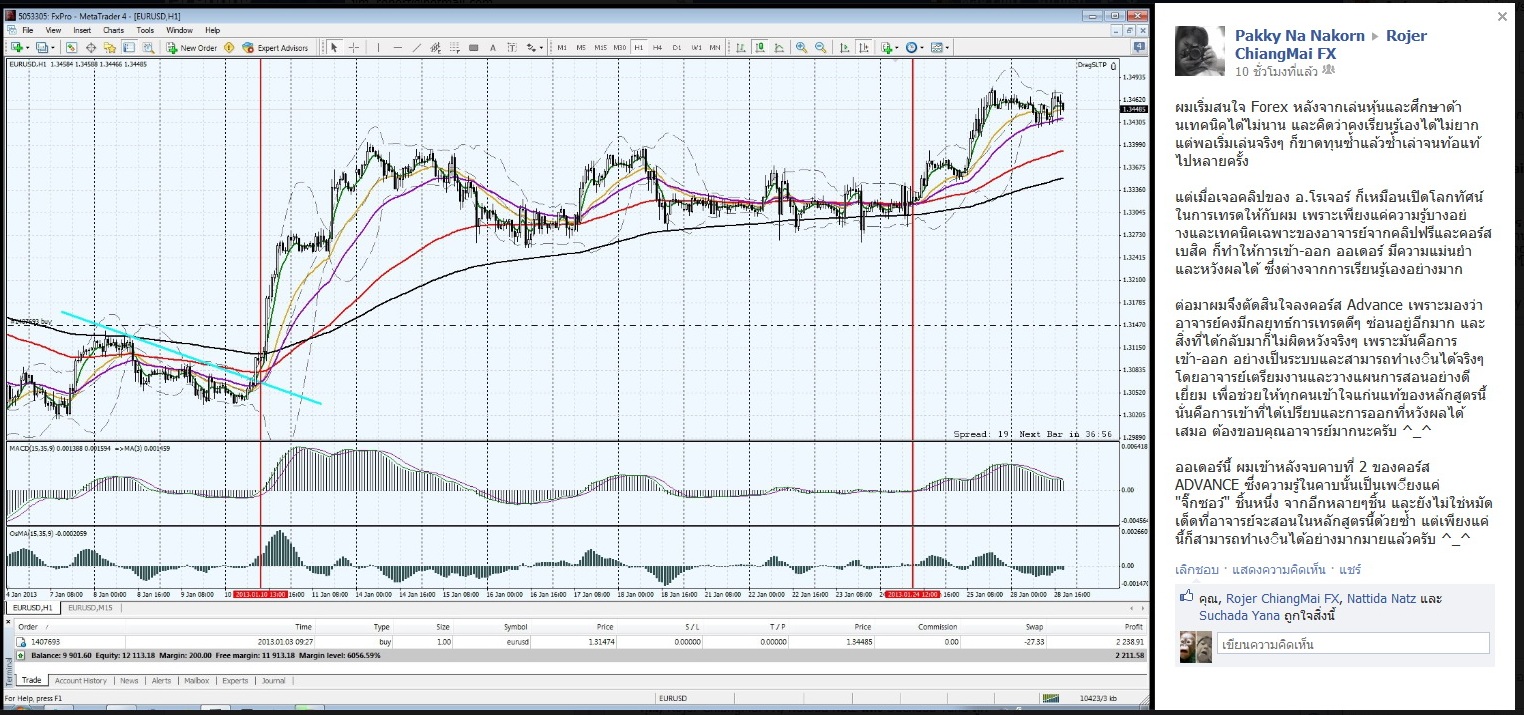Zoom out on the chart
Image resolution: width=1524 pixels, height=715 pixels.
(x=820, y=47)
